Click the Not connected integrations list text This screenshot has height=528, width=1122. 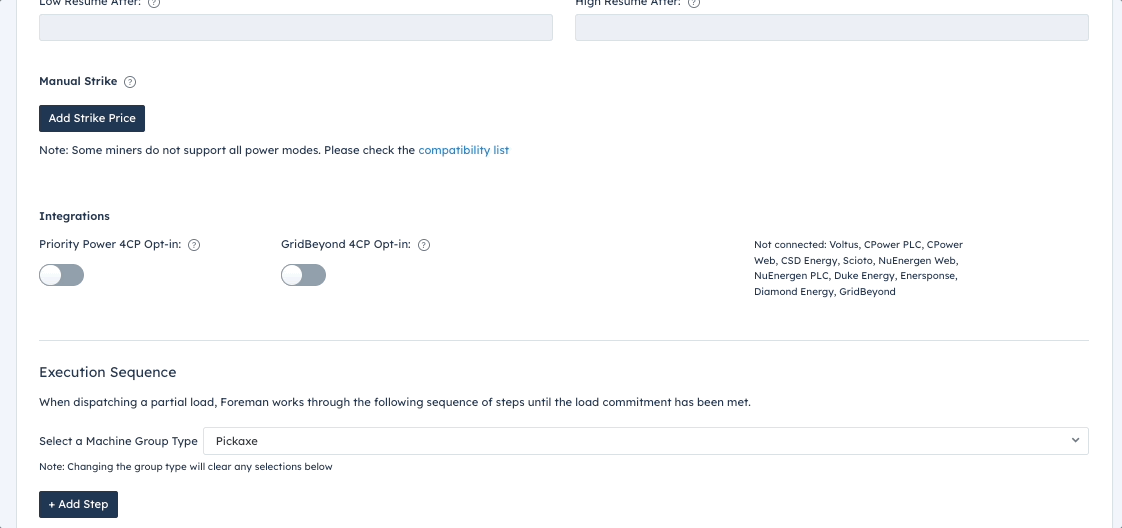pyautogui.click(x=859, y=268)
